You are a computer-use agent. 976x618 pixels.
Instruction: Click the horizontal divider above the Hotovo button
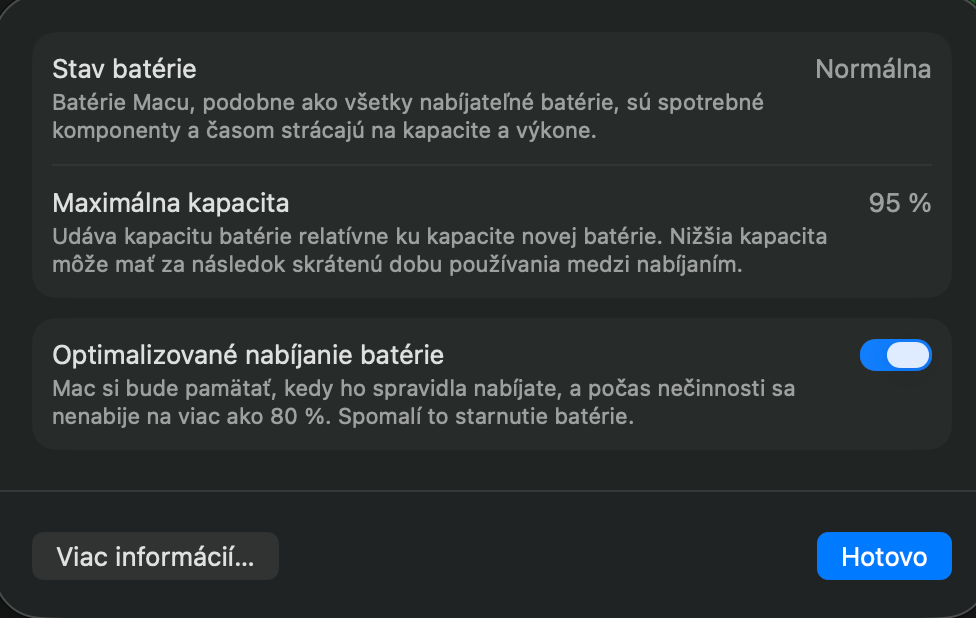pyautogui.click(x=488, y=491)
